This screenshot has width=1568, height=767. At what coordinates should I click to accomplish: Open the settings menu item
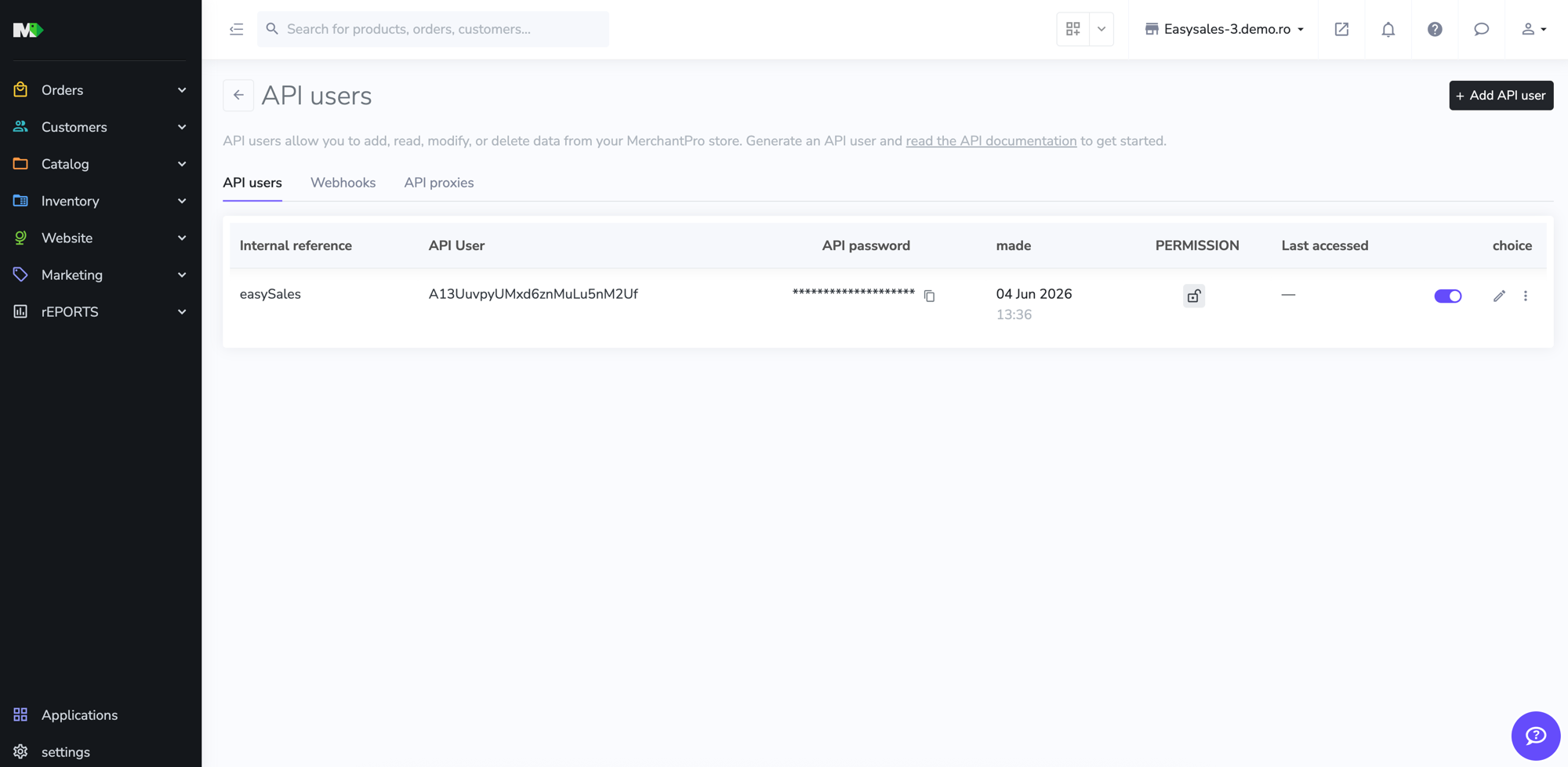pyautogui.click(x=100, y=751)
